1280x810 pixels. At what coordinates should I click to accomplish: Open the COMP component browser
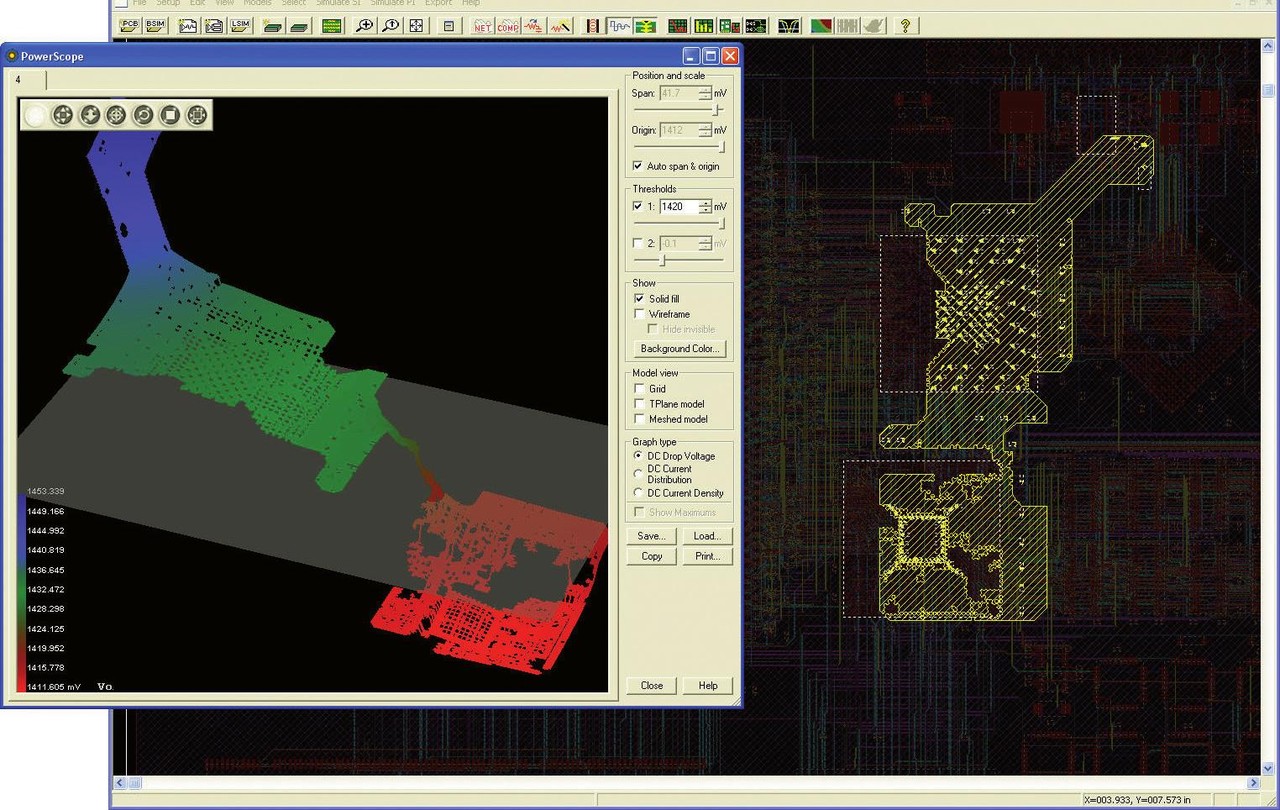508,25
